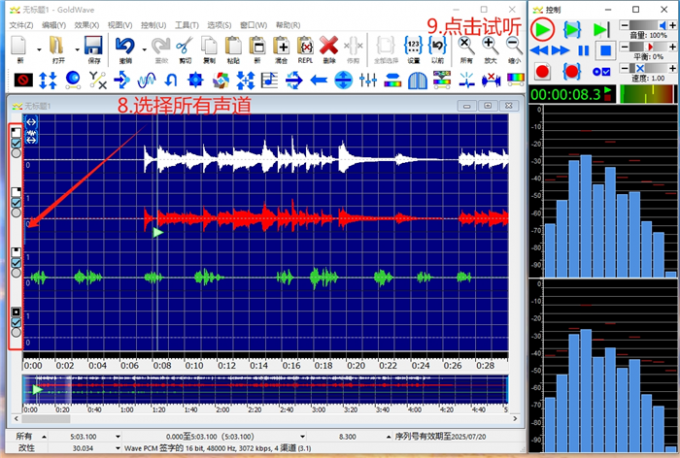Decrease volume with the minus button

click(x=624, y=25)
